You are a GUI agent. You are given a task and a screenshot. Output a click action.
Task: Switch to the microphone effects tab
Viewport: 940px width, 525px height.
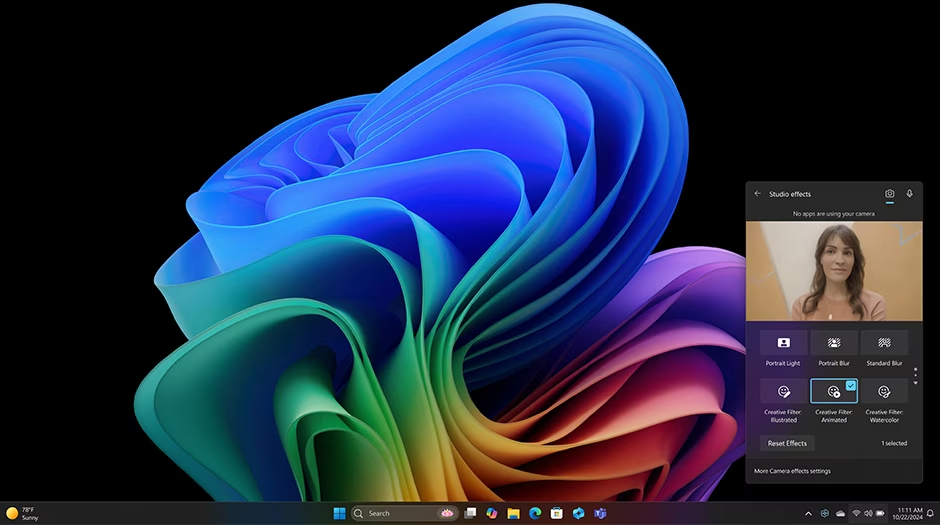pos(909,194)
